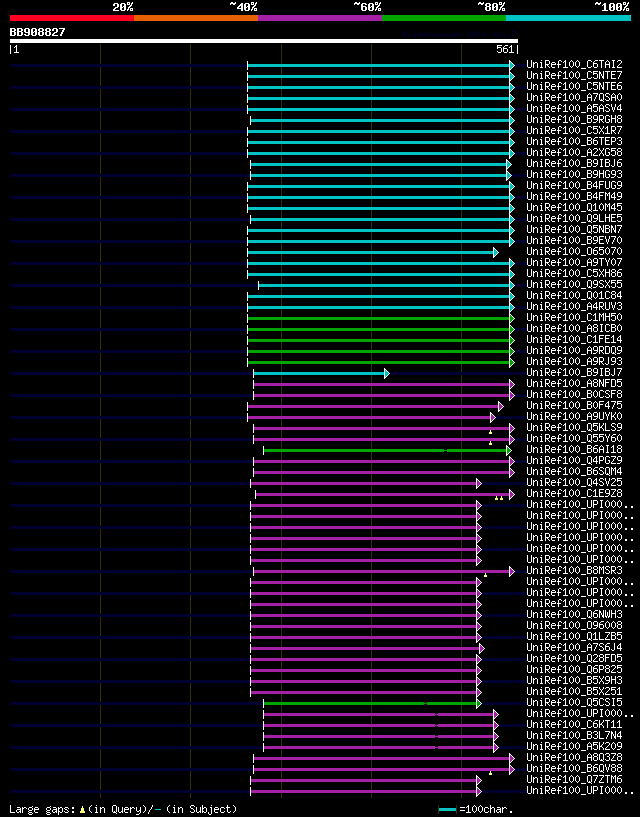Select the UniRef100_A9TY07 label

[574, 262]
